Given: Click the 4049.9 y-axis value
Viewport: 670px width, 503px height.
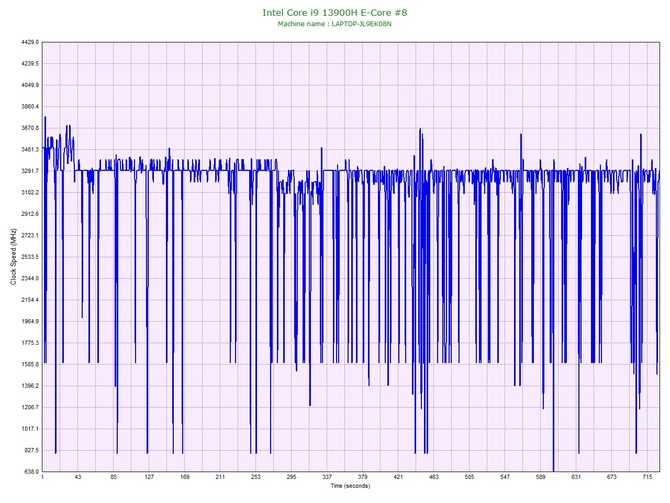Looking at the screenshot, I should (30, 85).
